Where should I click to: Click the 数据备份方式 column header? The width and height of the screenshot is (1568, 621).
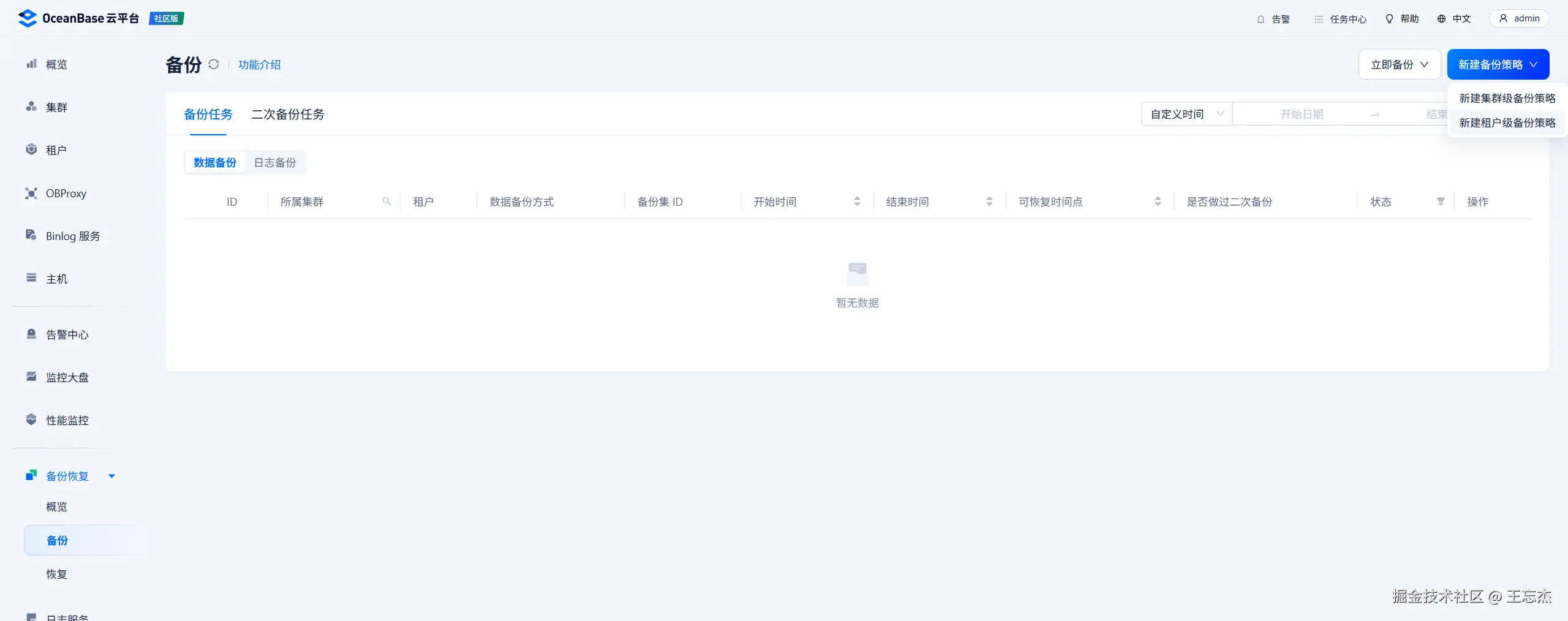tap(521, 201)
